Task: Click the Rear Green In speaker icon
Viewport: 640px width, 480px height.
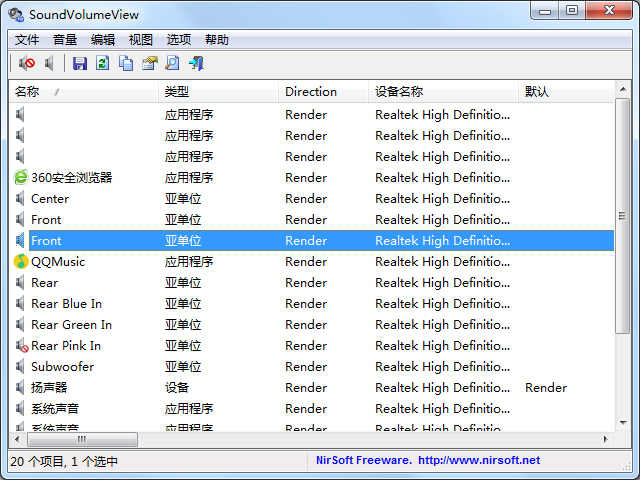Action: pyautogui.click(x=20, y=324)
